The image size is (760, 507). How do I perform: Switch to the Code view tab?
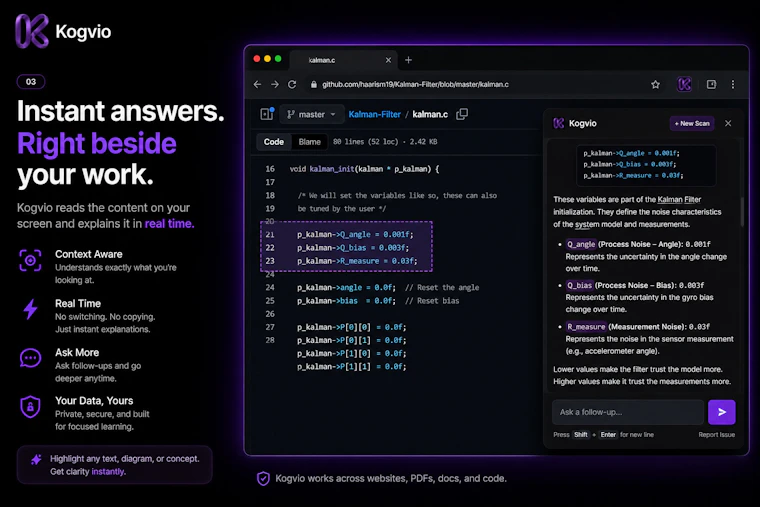(273, 142)
